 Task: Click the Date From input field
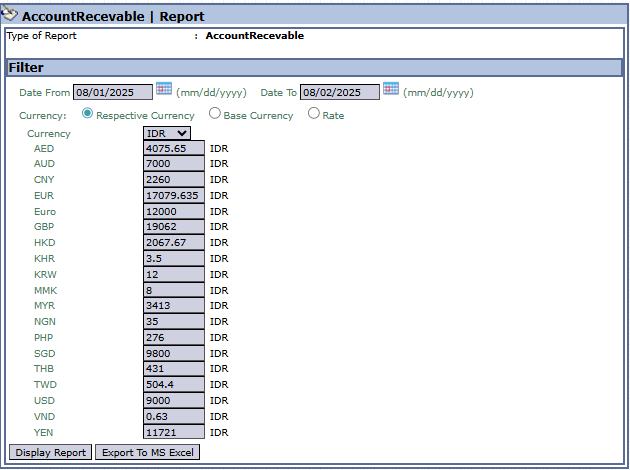tap(112, 92)
